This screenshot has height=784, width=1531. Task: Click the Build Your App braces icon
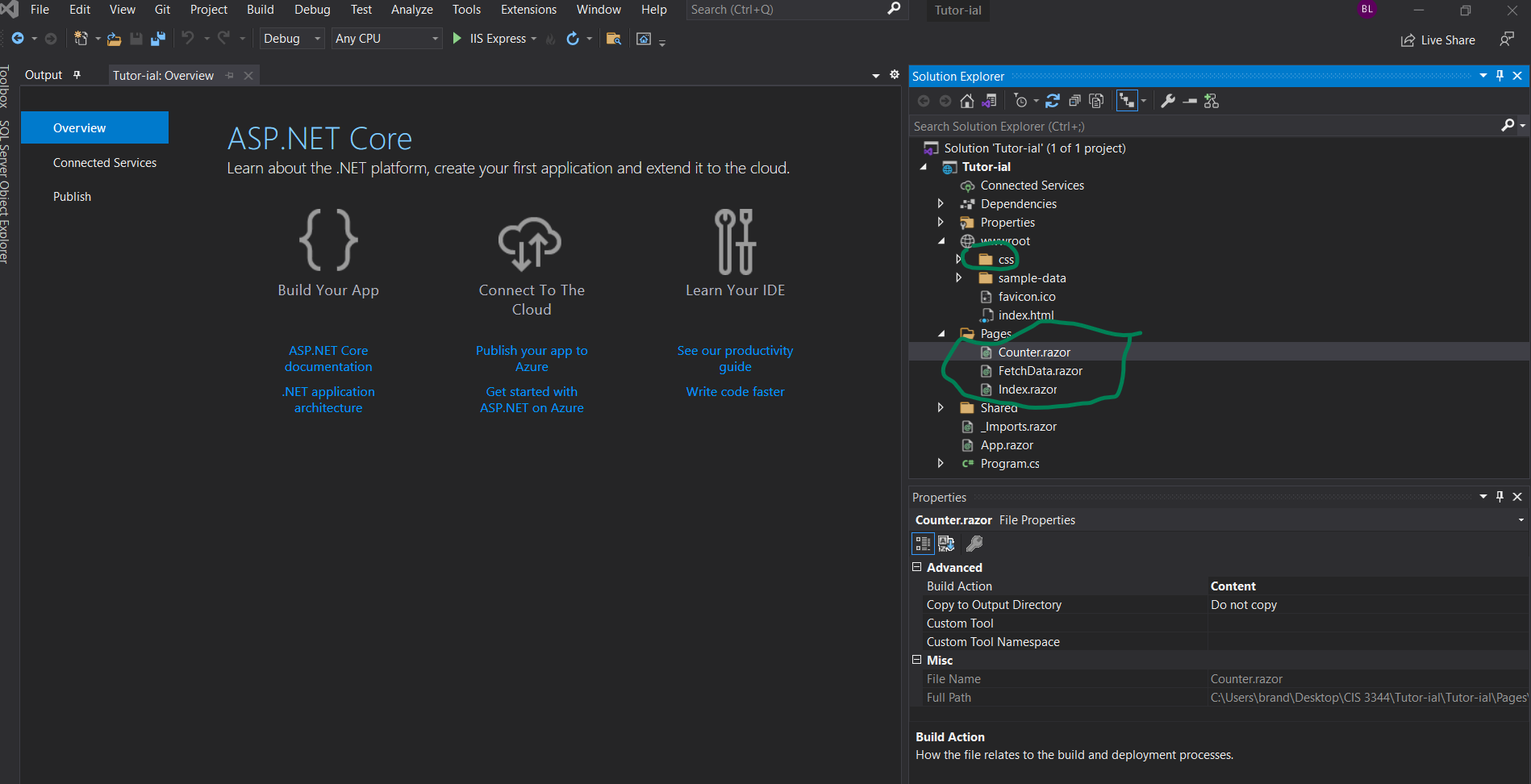328,240
